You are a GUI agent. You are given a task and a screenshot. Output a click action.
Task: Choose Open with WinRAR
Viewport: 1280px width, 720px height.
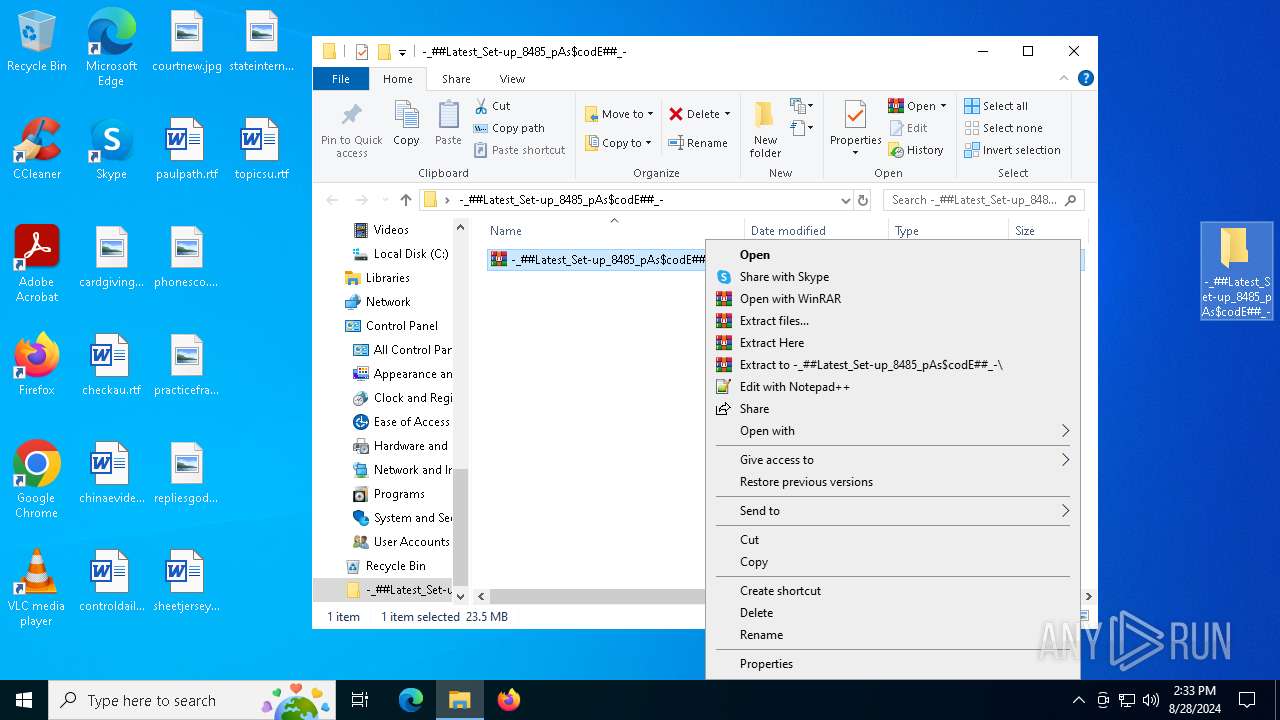[892, 299]
